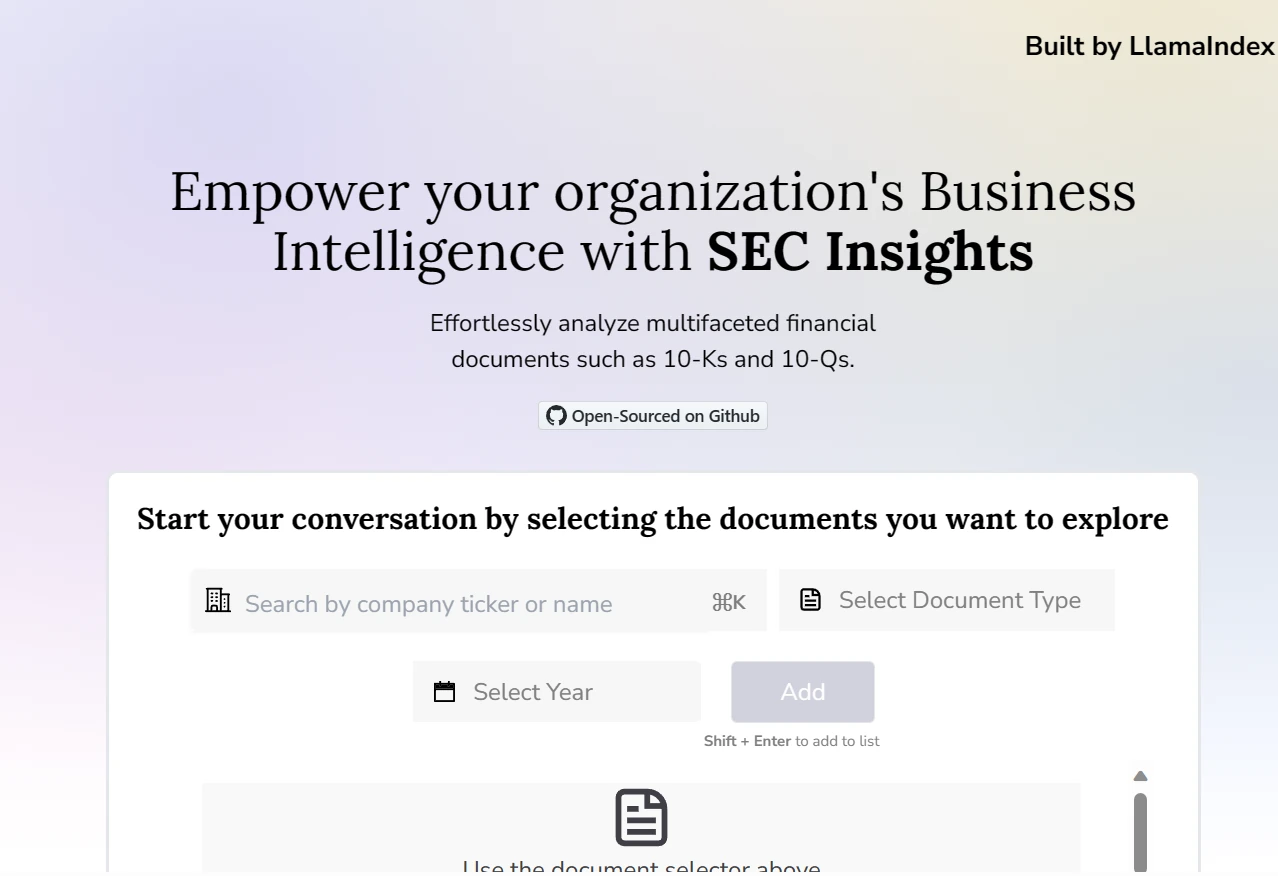The image size is (1278, 876).
Task: Click the 'Use the document selector above' message
Action: [x=641, y=867]
